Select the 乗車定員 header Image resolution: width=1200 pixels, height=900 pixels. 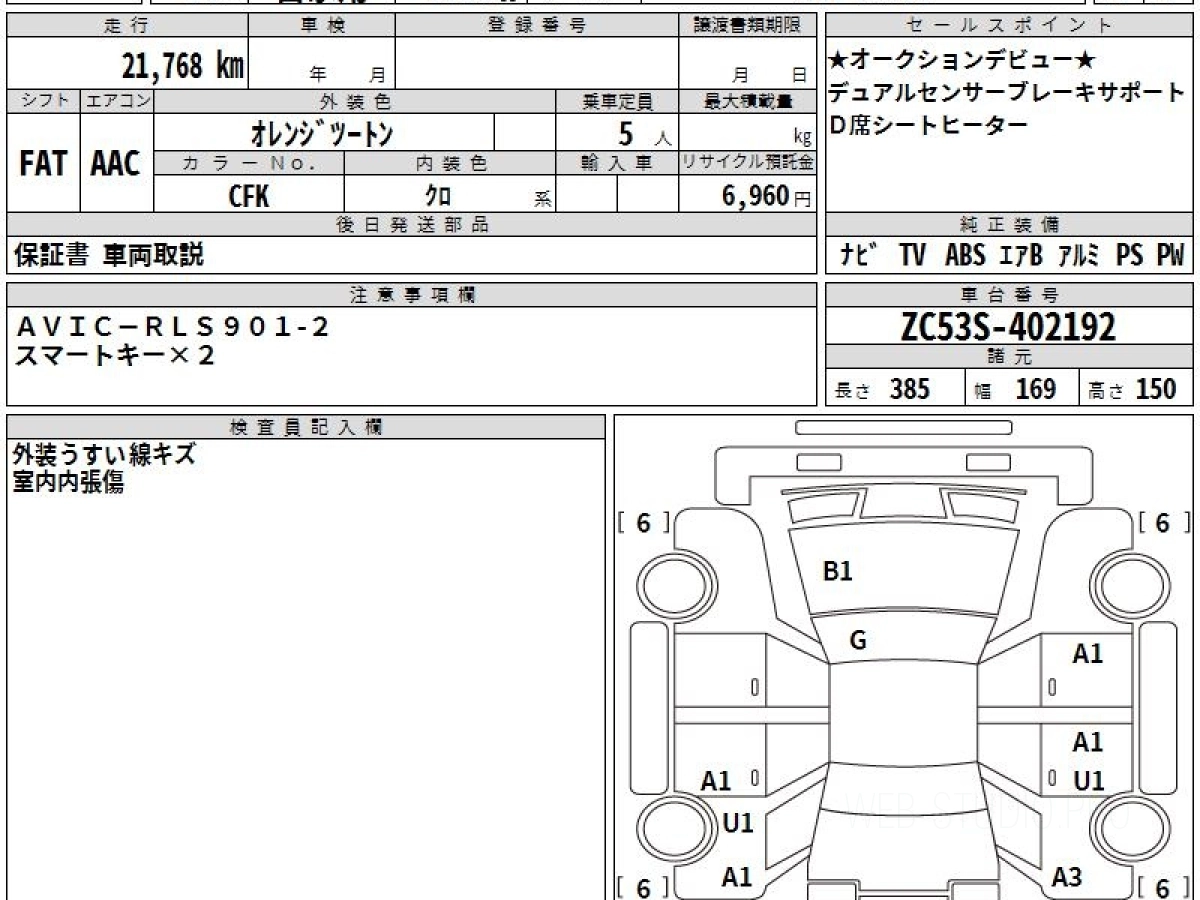tap(617, 101)
